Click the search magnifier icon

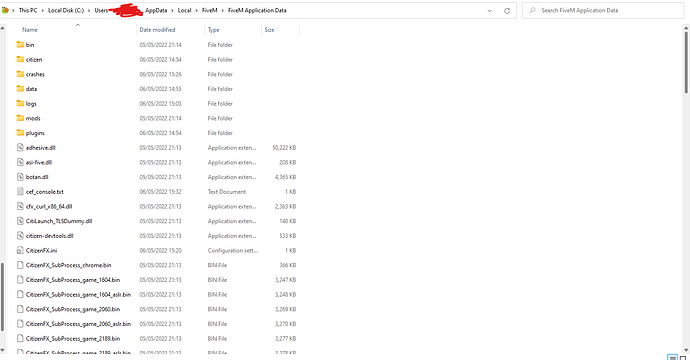pyautogui.click(x=532, y=10)
